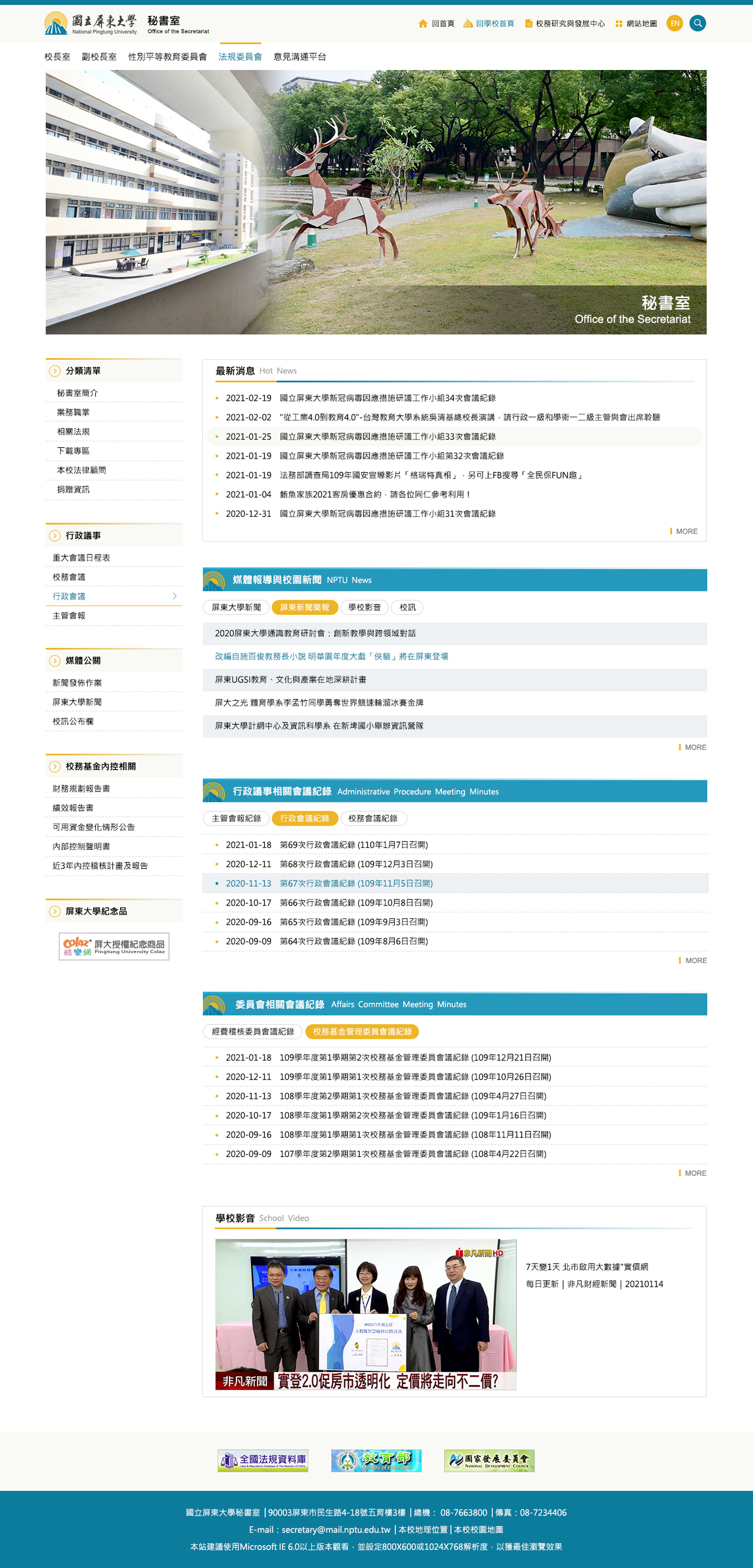Click the grid icon beside 網站地圖
The width and height of the screenshot is (753, 1568).
tap(619, 24)
